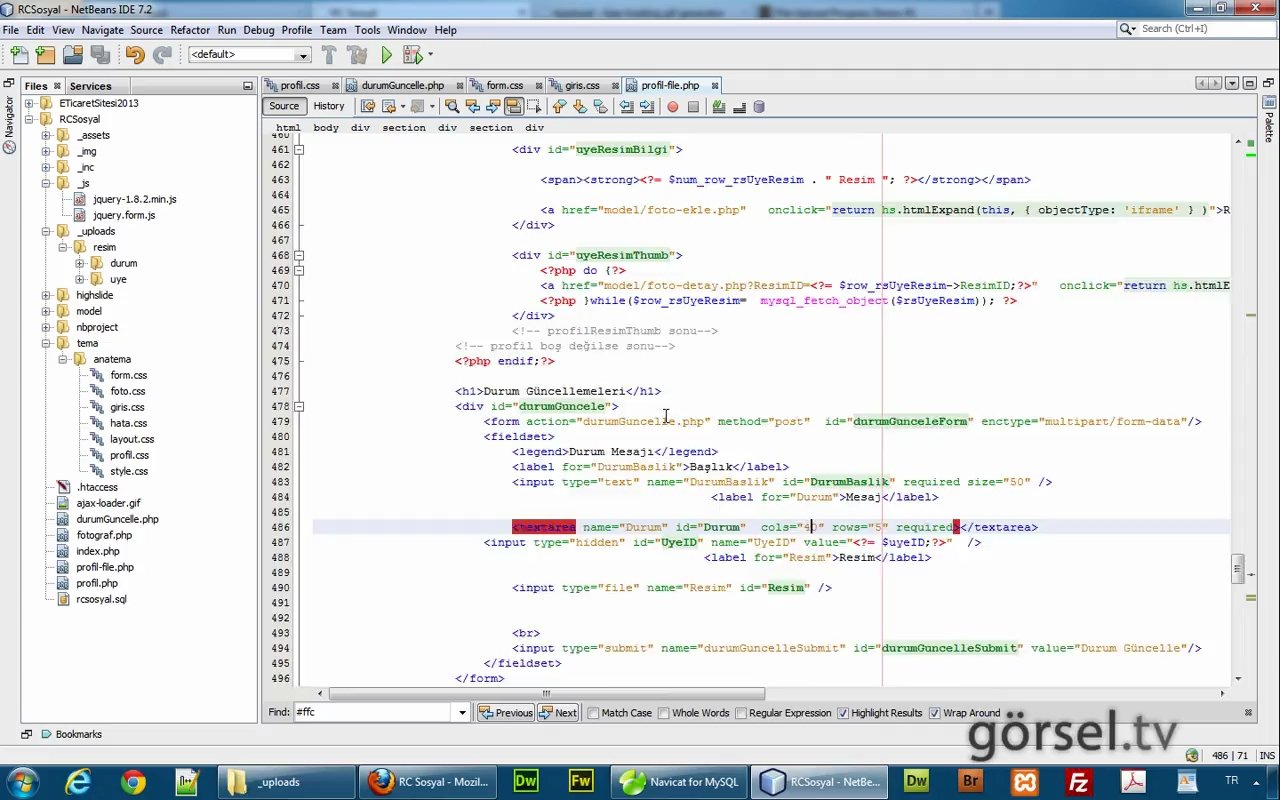This screenshot has width=1280, height=800.
Task: Select rcsosyal.sql in Files tree
Action: [101, 599]
